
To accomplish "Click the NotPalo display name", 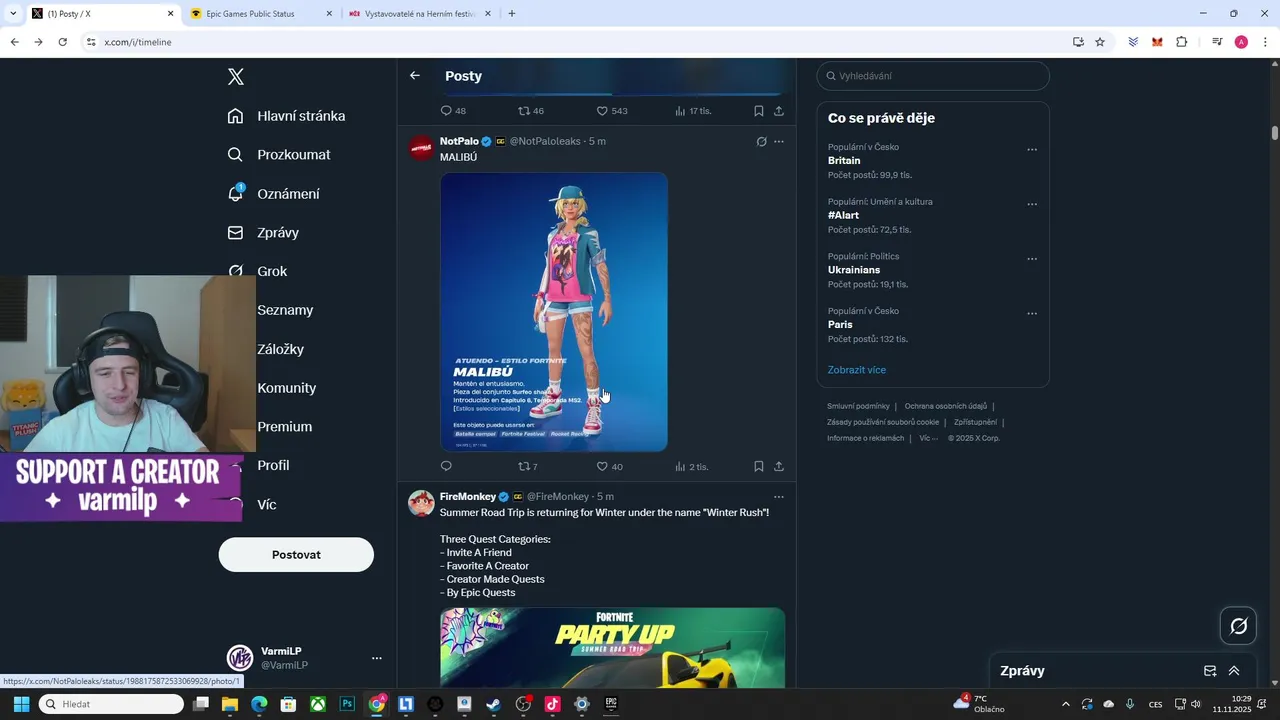I will [459, 142].
